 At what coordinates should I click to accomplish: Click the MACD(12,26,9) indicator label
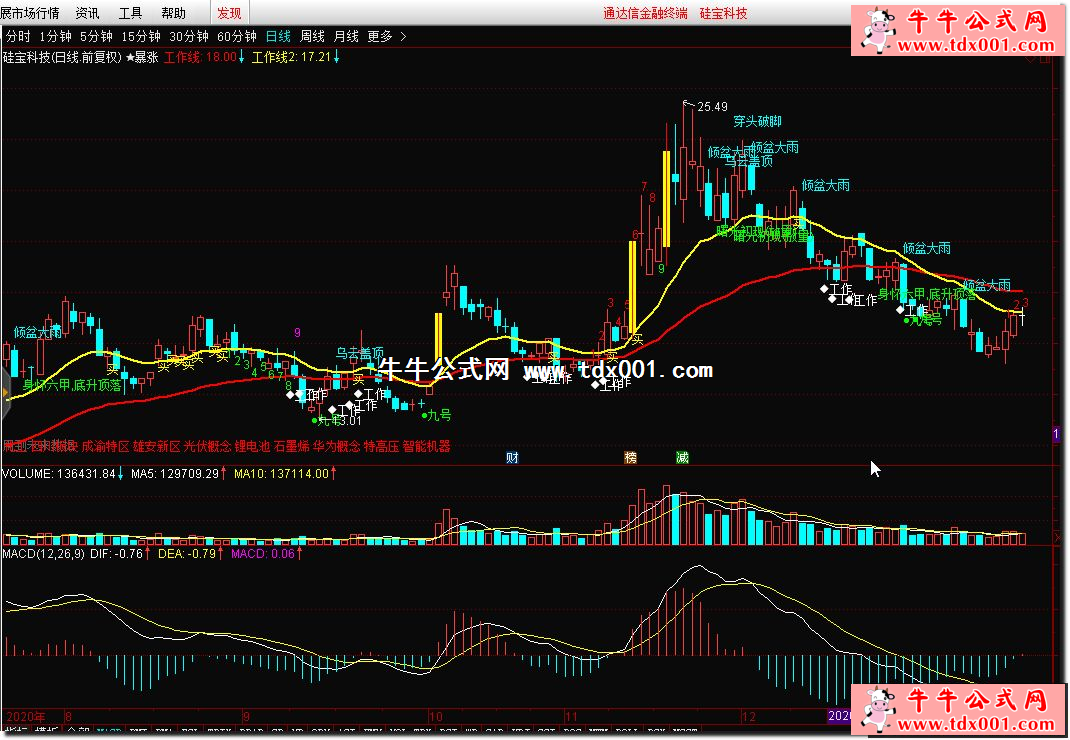point(44,553)
